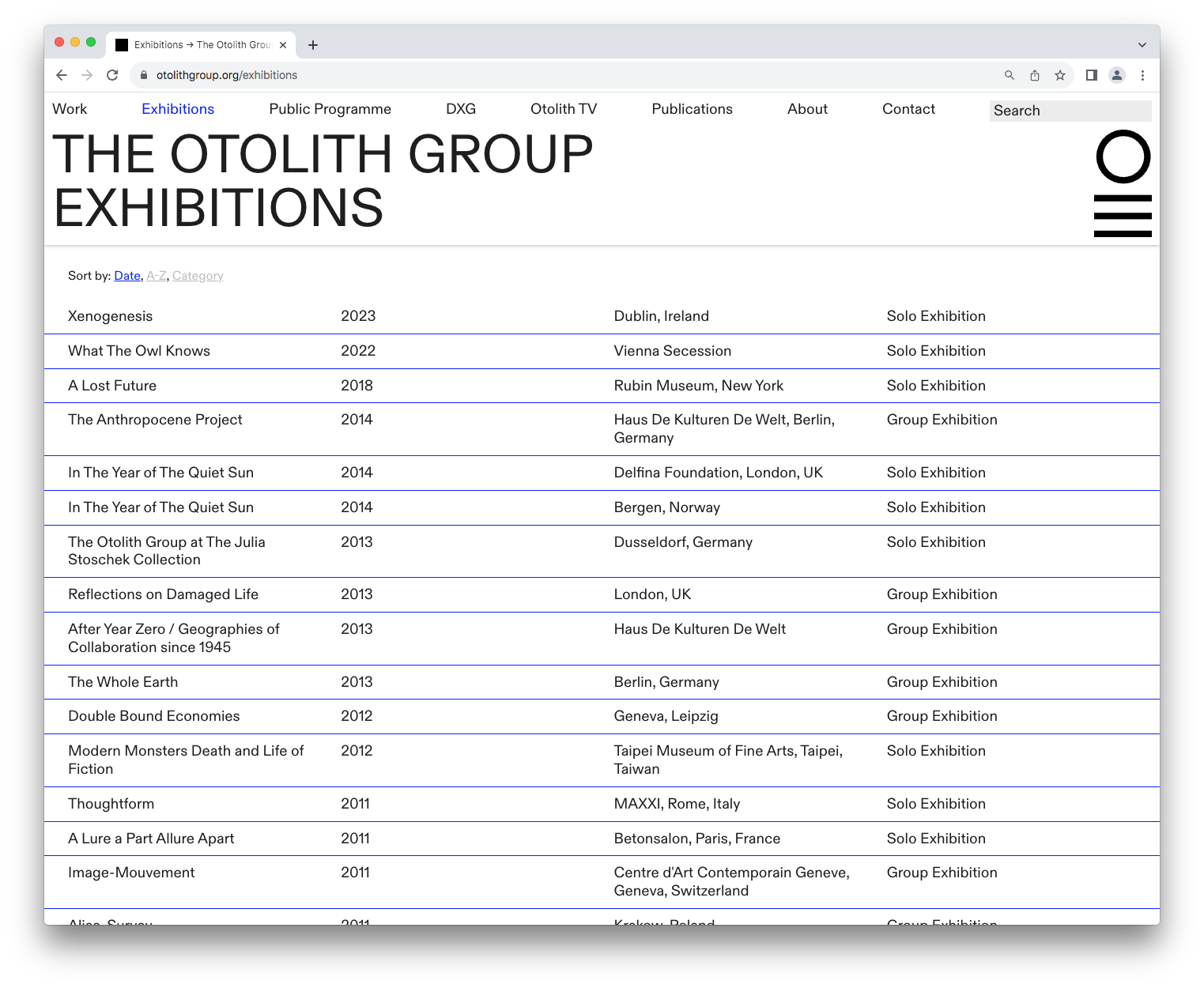Bookmark this page with star icon

click(1060, 75)
